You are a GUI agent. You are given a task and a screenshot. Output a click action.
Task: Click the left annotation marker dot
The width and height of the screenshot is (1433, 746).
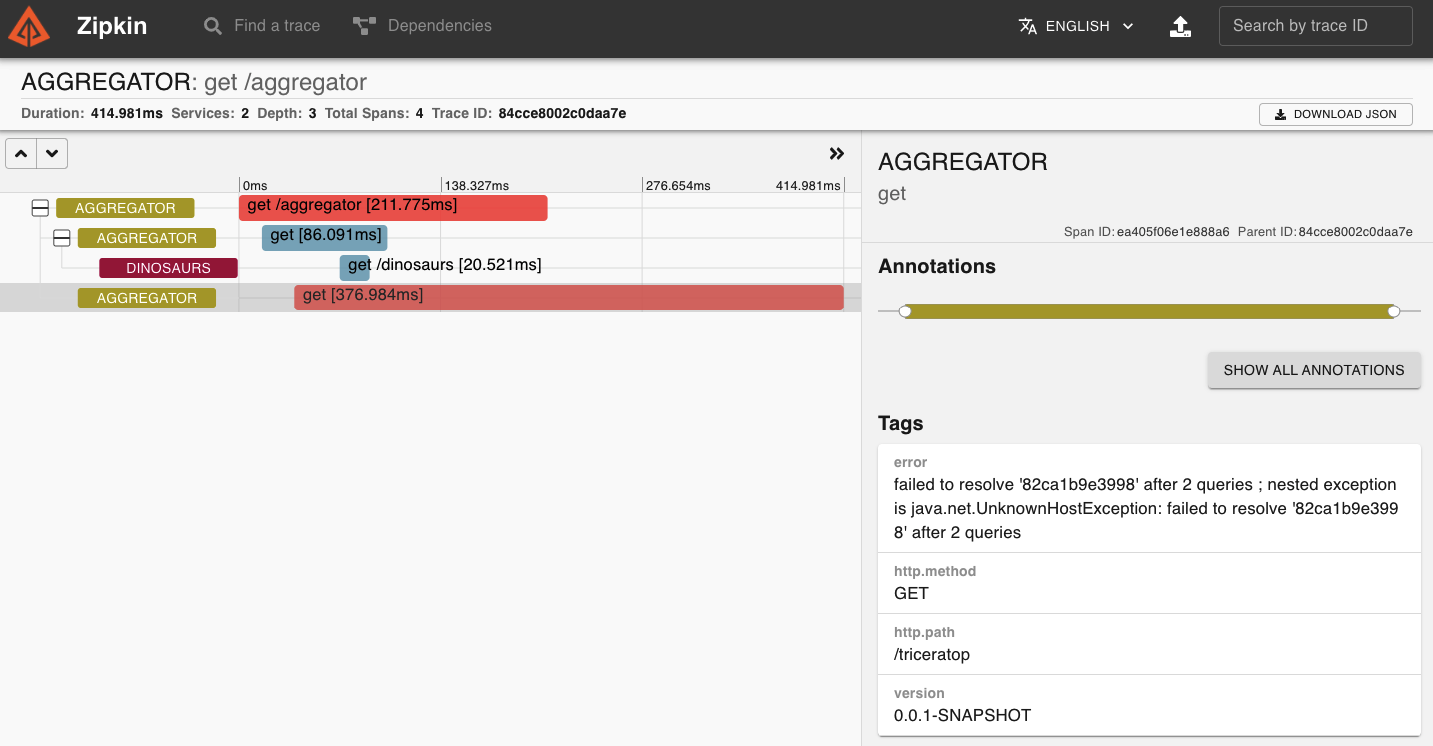pos(905,312)
